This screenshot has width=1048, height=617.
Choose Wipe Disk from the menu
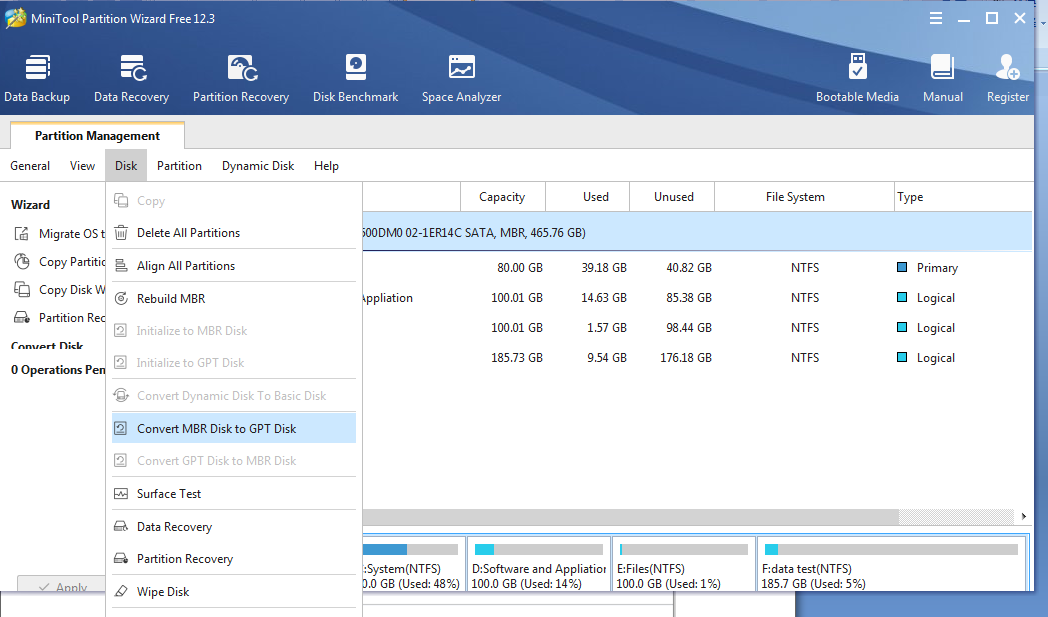tap(234, 591)
